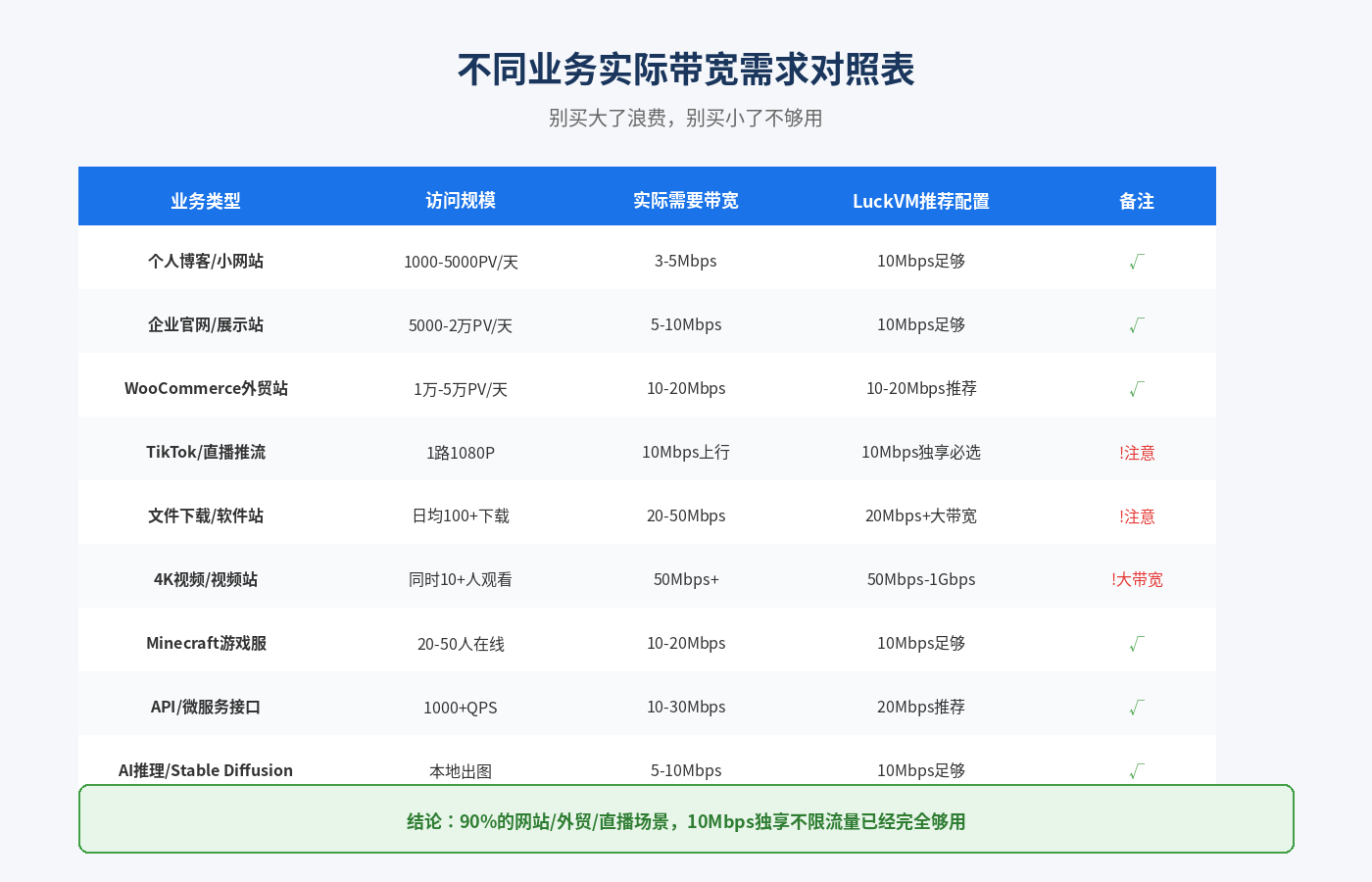Click the checkmark in 个人博客/小网站 row
This screenshot has height=882, width=1372.
pos(1137,262)
